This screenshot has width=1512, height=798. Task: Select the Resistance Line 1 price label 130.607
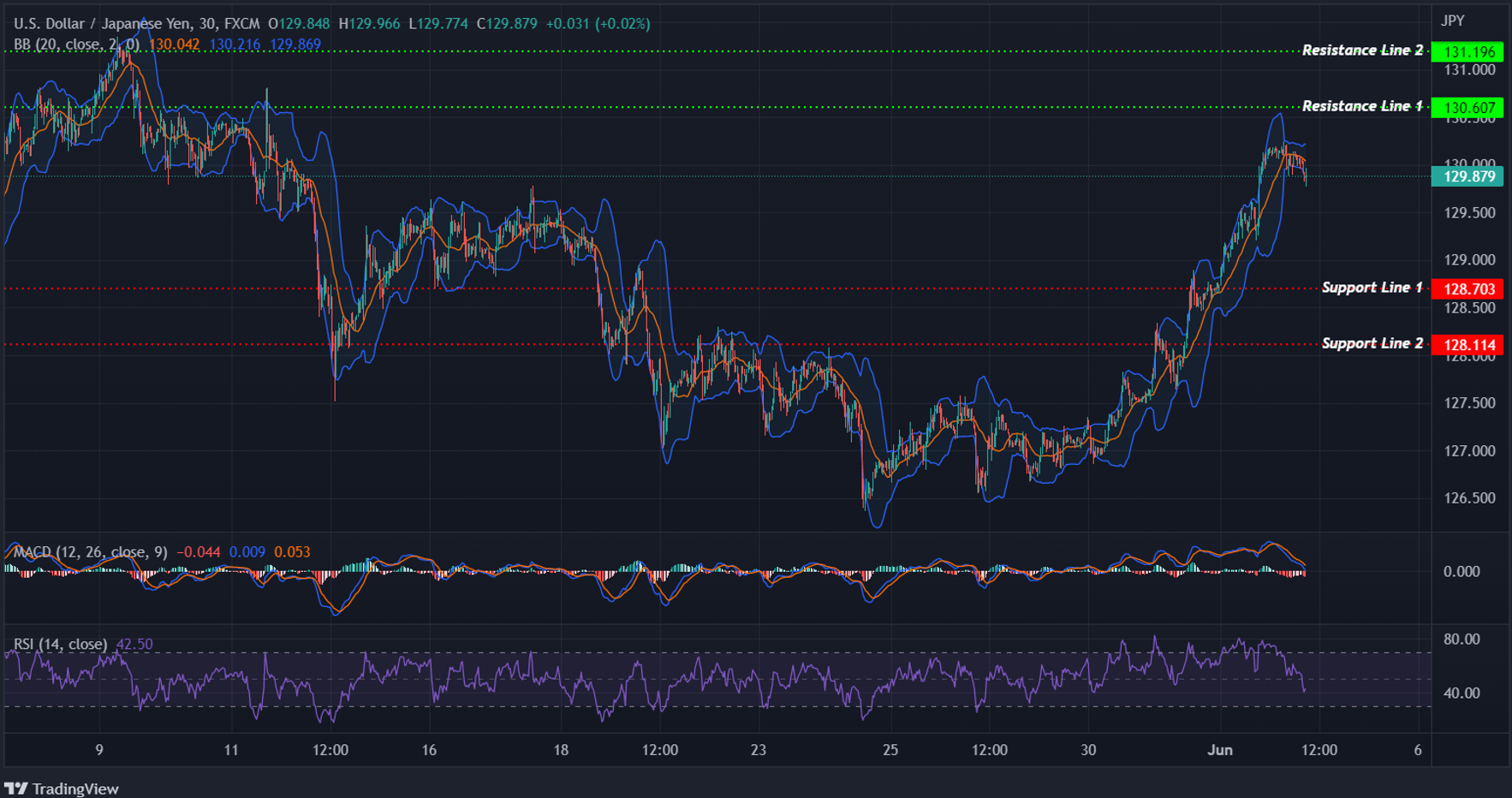[x=1467, y=107]
